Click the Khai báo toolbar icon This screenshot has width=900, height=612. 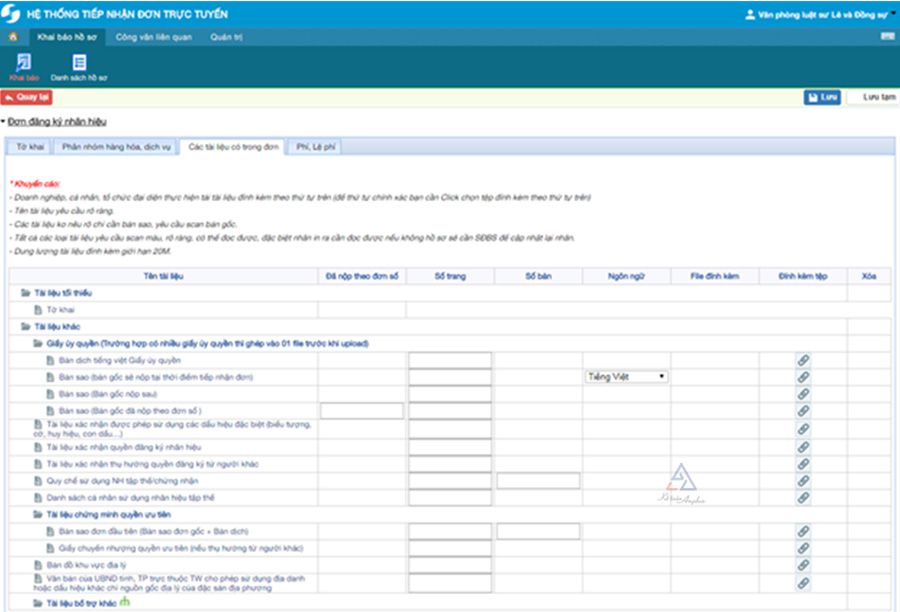coord(24,66)
